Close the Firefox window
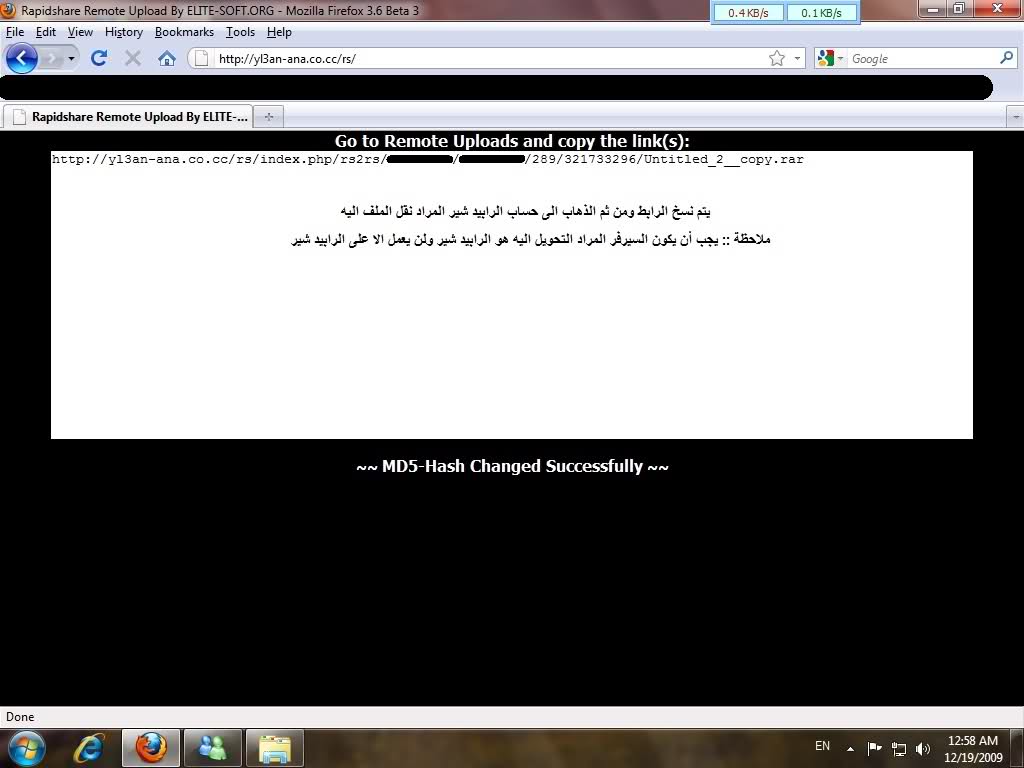The width and height of the screenshot is (1024, 768). 997,9
